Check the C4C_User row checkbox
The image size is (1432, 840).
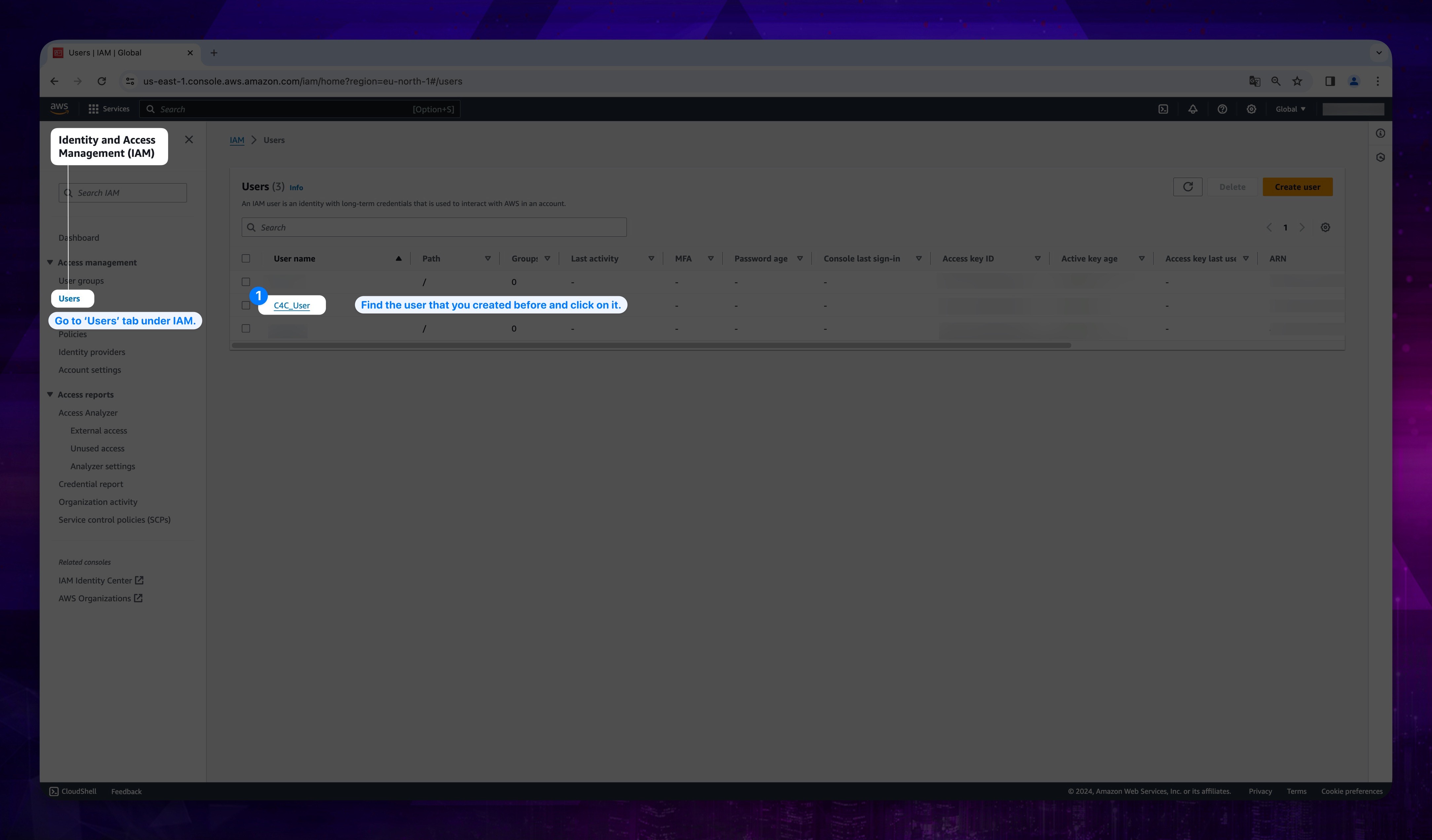click(246, 305)
